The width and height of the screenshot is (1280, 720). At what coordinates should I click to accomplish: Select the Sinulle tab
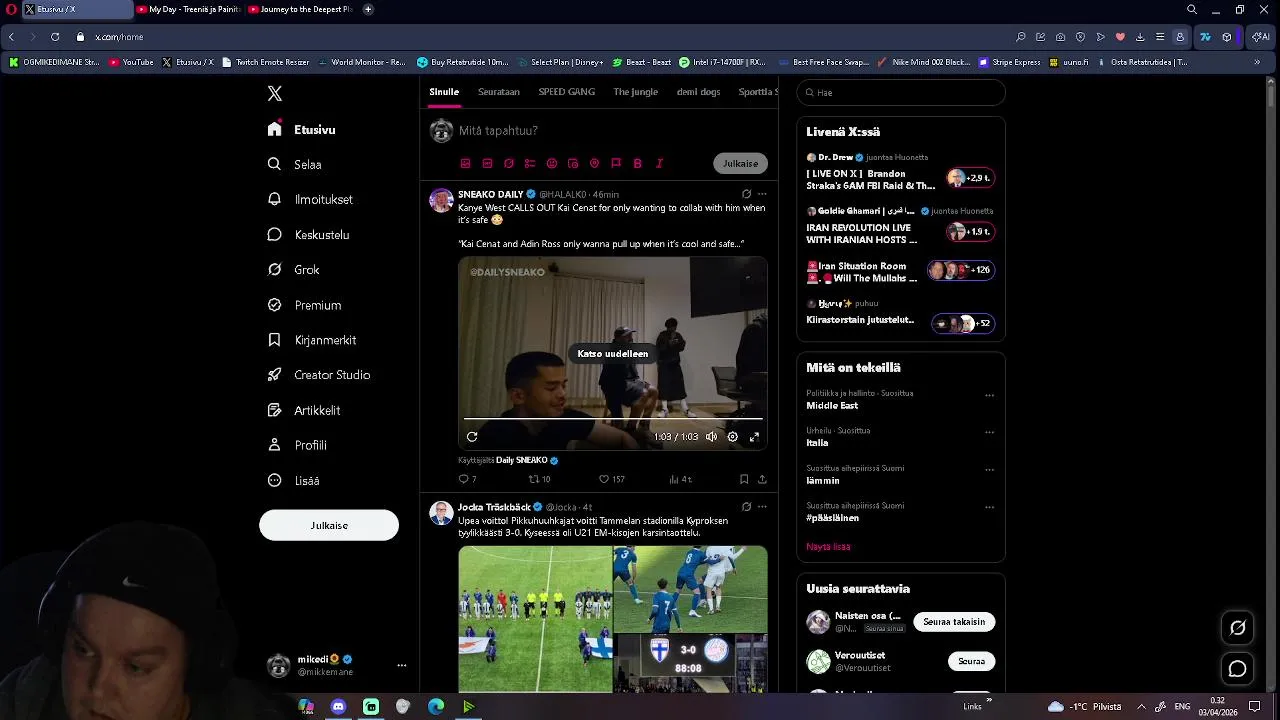pyautogui.click(x=444, y=92)
